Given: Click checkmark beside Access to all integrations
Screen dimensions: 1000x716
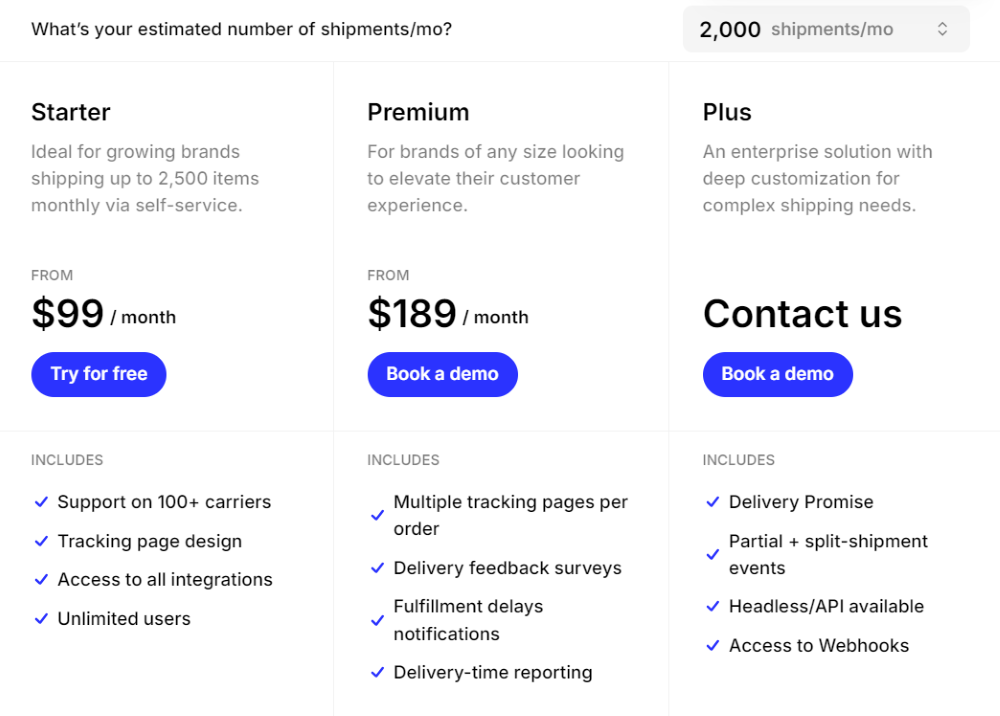Looking at the screenshot, I should pos(41,580).
